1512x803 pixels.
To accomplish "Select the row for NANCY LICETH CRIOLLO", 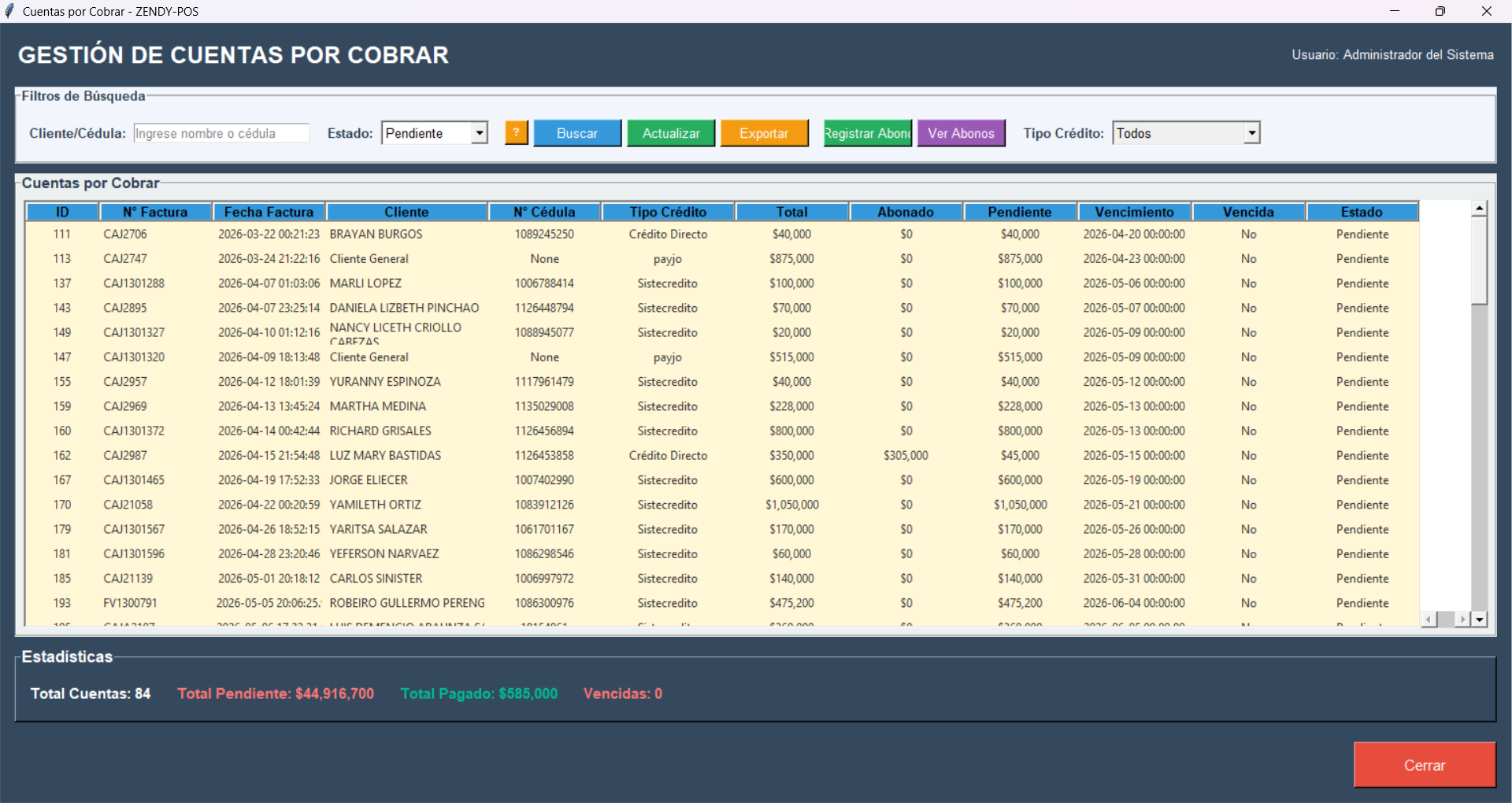I will coord(722,332).
